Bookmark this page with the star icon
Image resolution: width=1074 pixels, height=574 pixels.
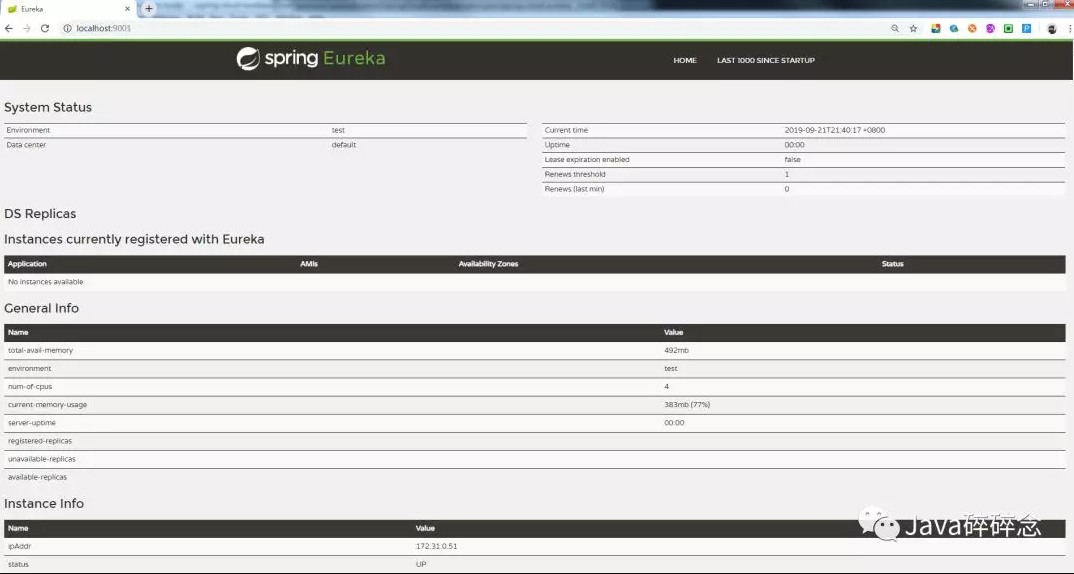[913, 28]
